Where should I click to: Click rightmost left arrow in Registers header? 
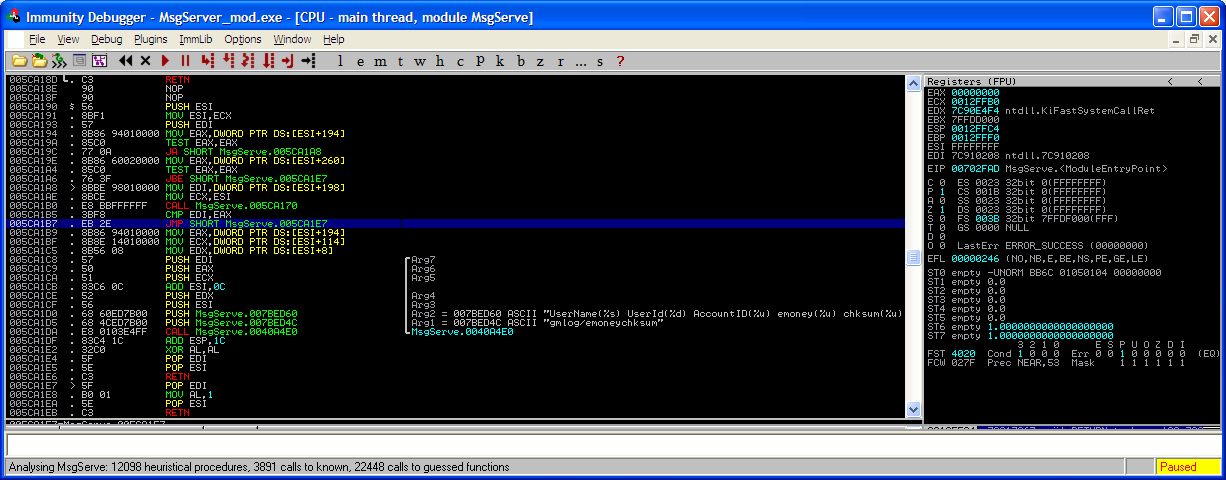(x=1200, y=81)
